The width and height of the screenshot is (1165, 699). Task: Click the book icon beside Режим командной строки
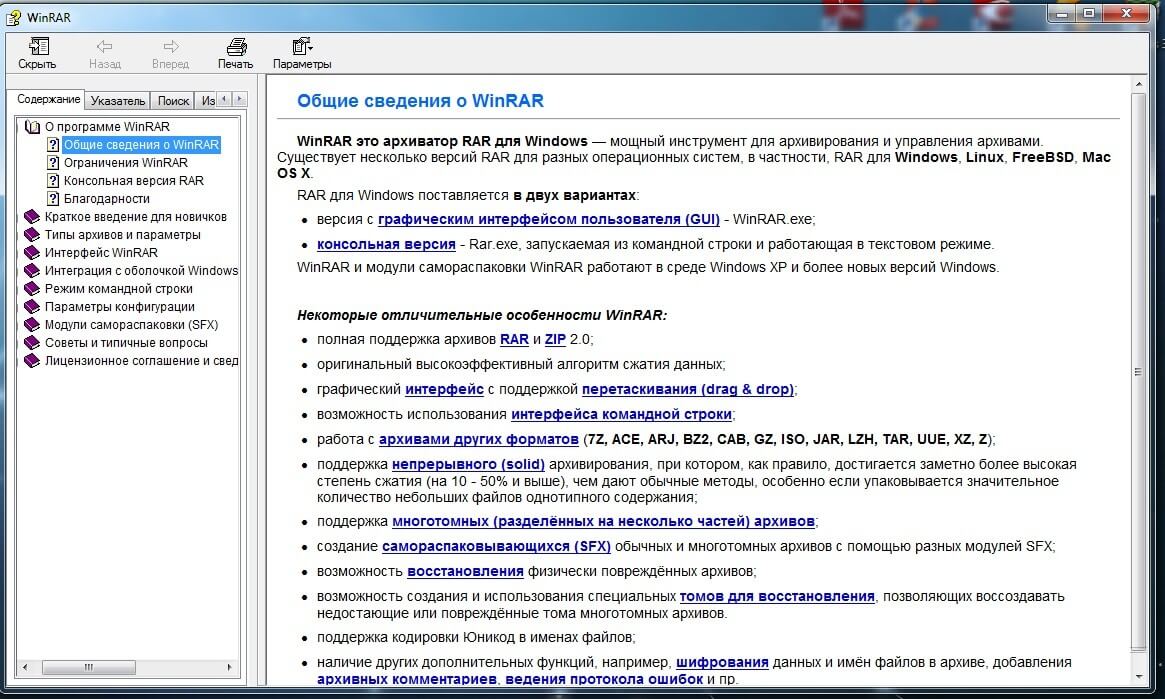[32, 289]
